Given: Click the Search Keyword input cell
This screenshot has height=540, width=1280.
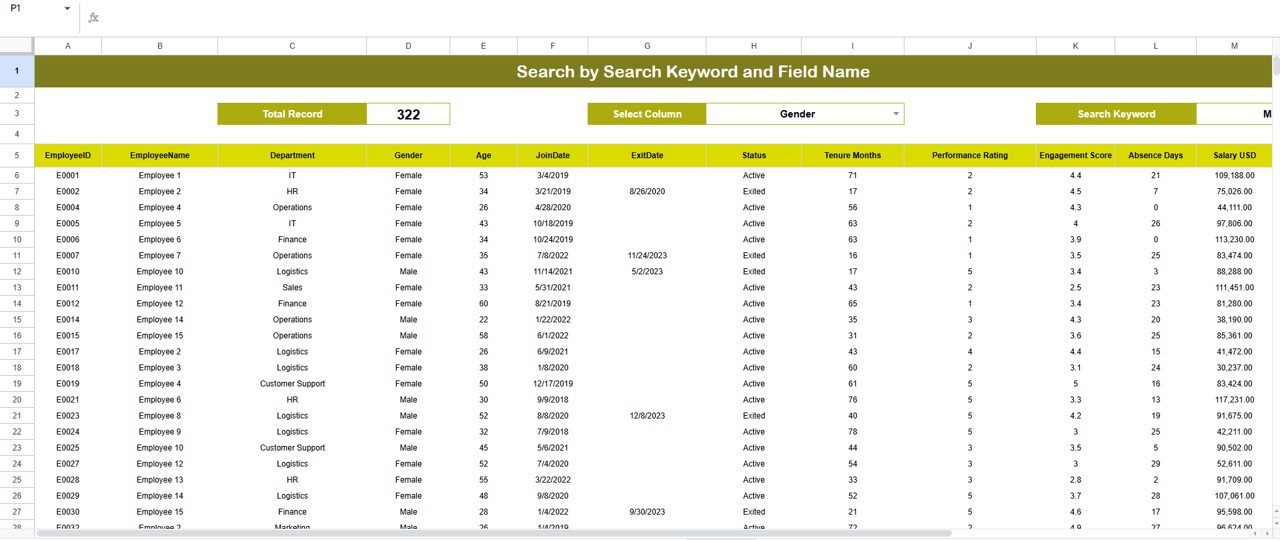Looking at the screenshot, I should tap(1234, 114).
